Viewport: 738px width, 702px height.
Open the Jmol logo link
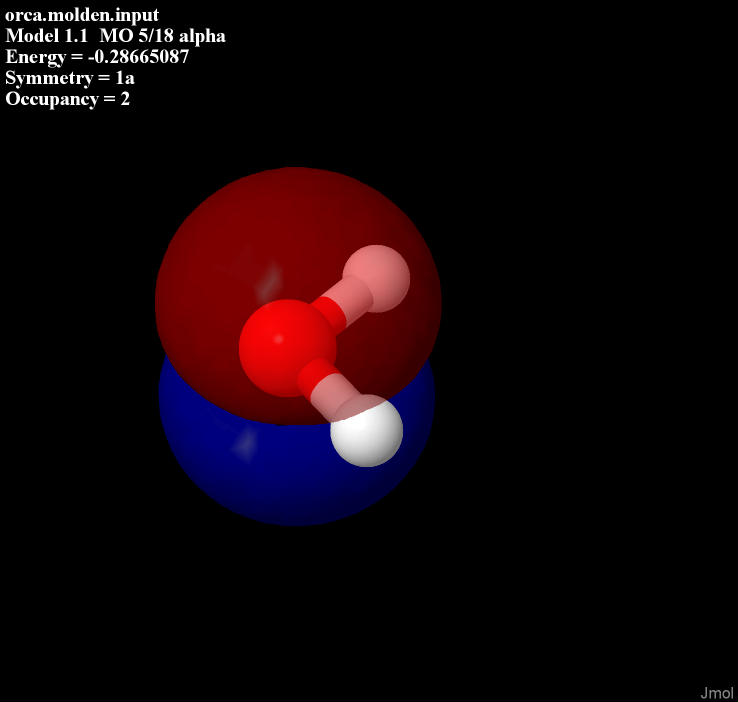point(717,693)
